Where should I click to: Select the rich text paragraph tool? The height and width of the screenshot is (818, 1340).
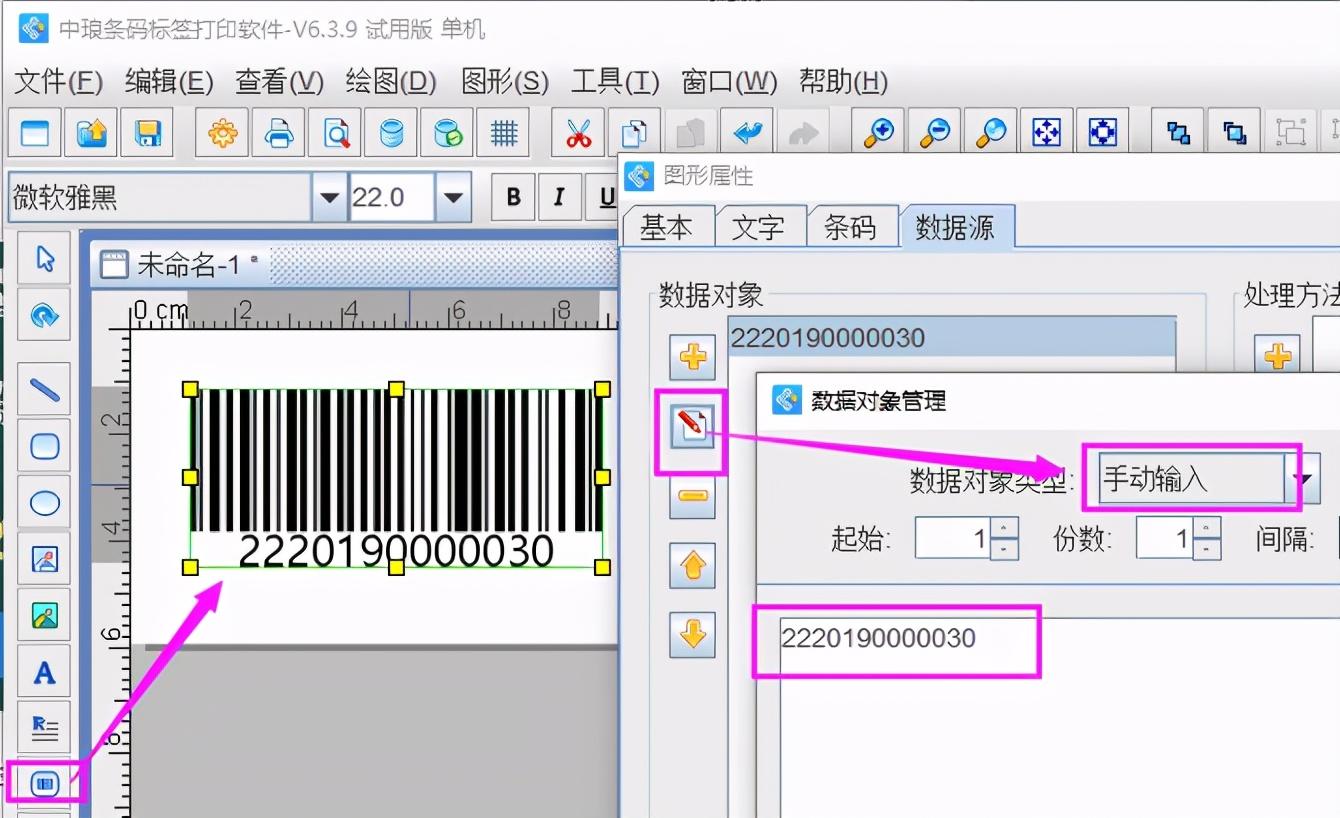pyautogui.click(x=44, y=727)
